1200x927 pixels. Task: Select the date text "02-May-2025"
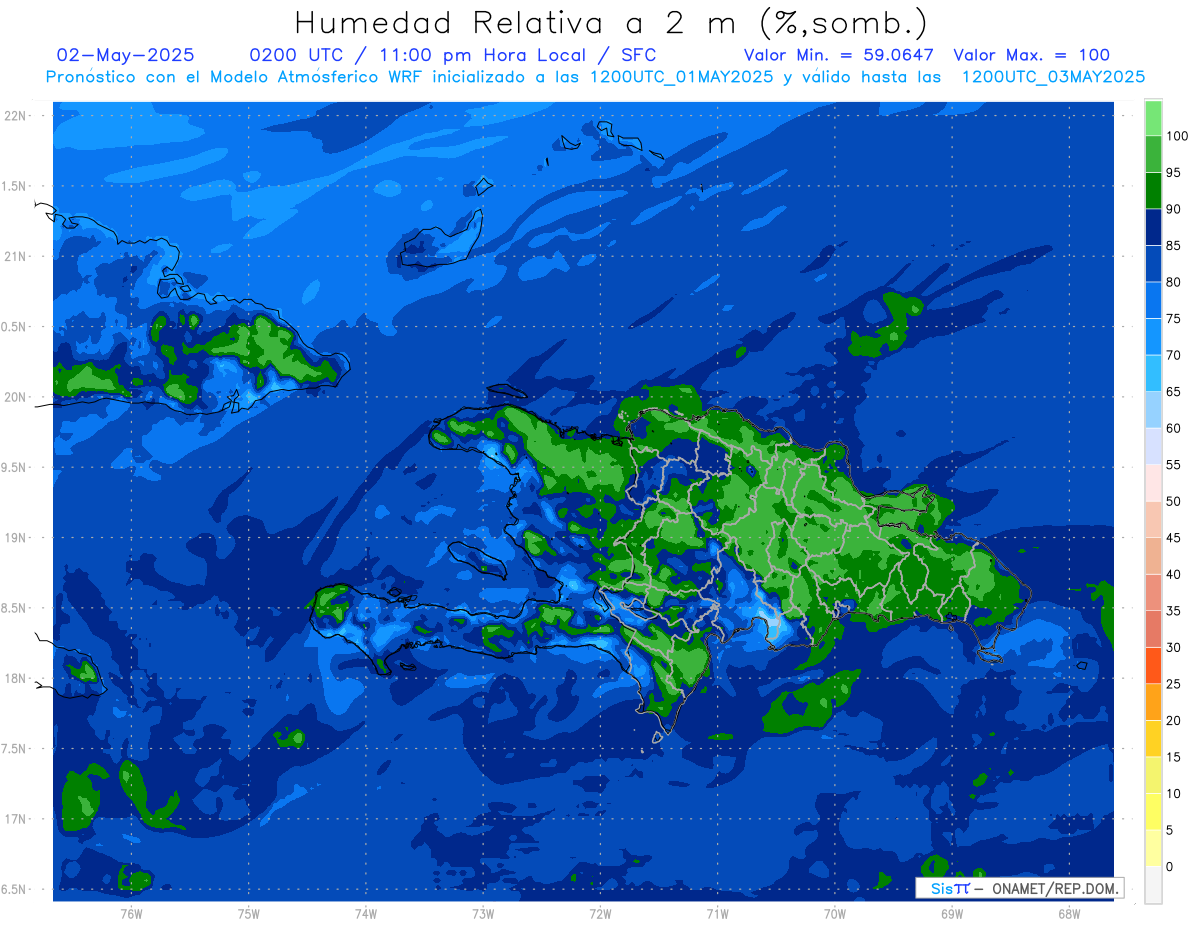click(126, 55)
